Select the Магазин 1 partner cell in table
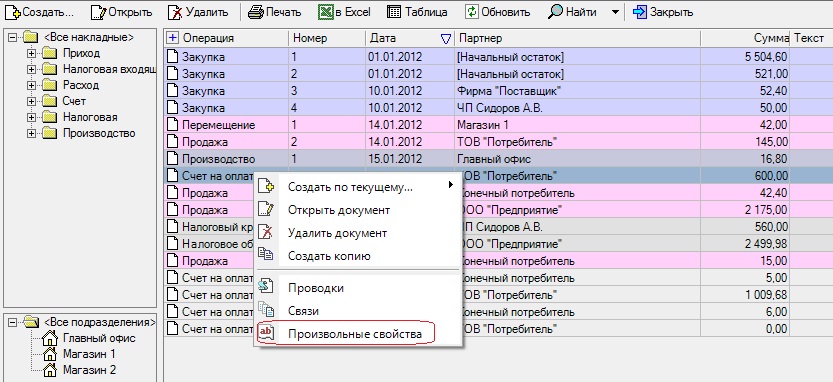This screenshot has width=833, height=382. click(x=577, y=125)
